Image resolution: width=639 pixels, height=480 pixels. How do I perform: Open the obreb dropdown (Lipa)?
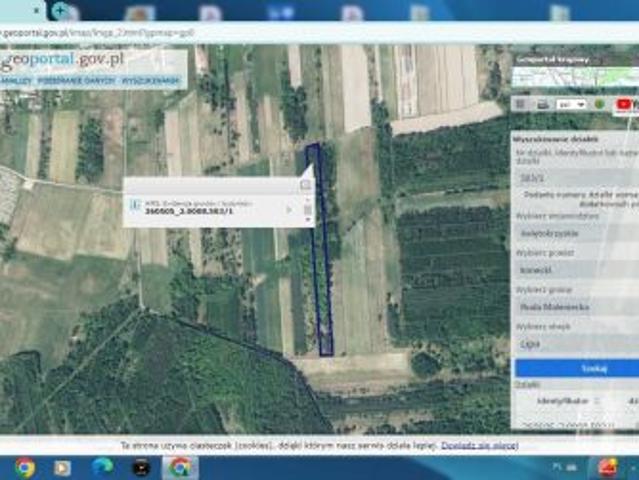(x=577, y=344)
